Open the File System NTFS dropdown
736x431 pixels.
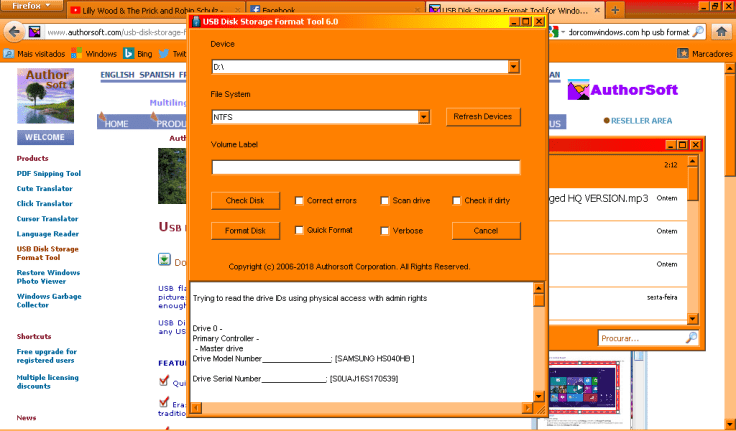(x=424, y=117)
